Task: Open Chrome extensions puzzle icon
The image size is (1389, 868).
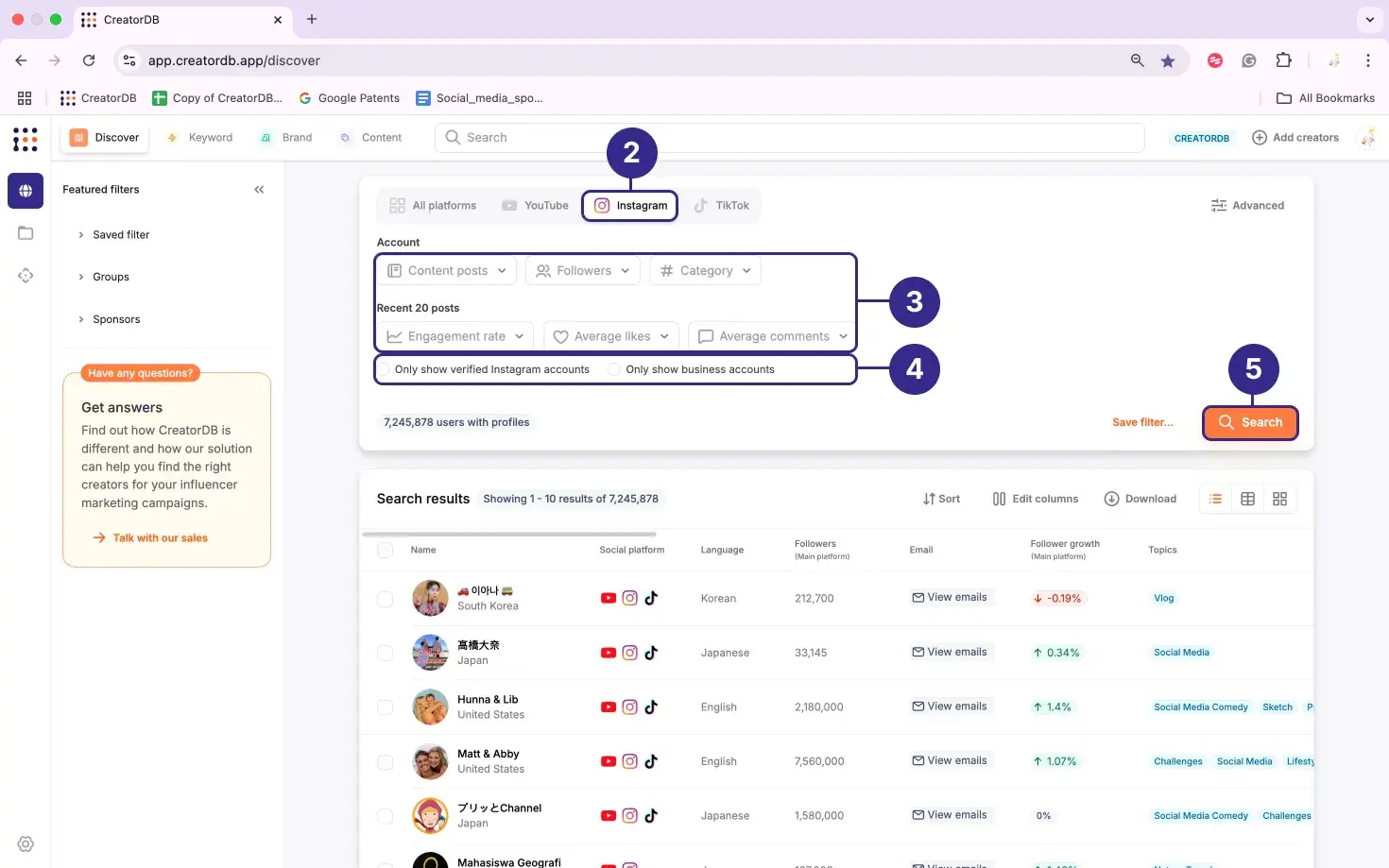Action: (x=1283, y=60)
